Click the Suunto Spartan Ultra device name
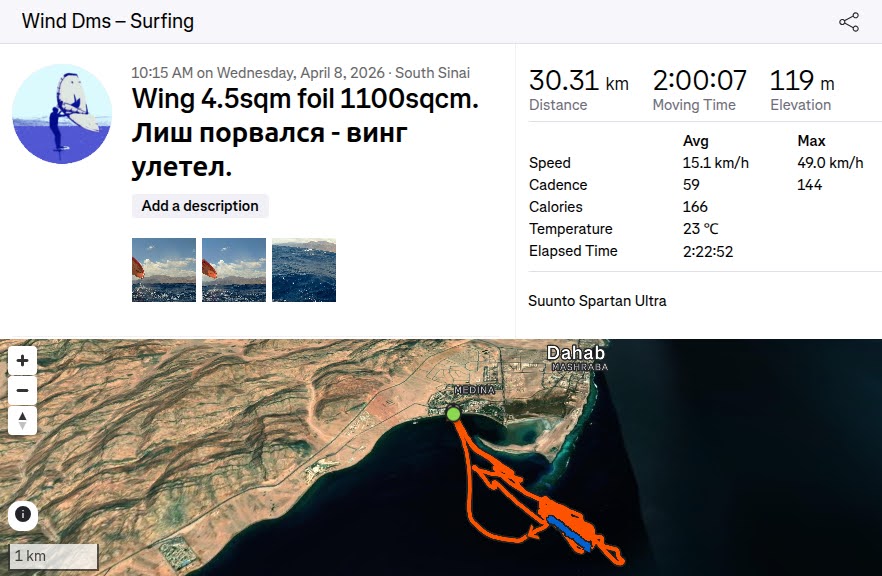This screenshot has width=882, height=576. click(597, 300)
